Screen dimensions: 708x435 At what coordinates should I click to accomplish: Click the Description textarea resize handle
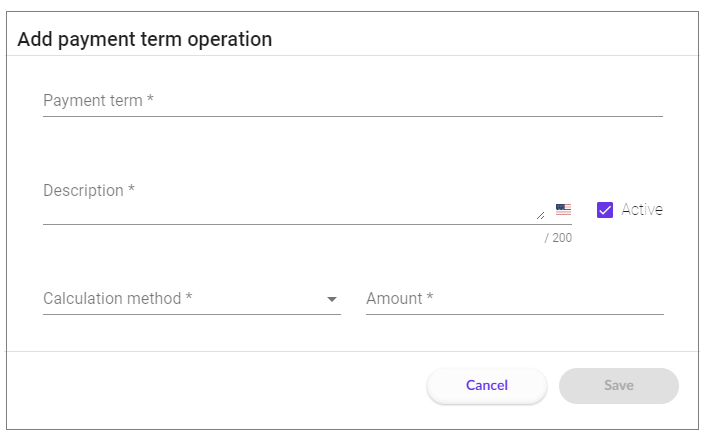tap(540, 214)
